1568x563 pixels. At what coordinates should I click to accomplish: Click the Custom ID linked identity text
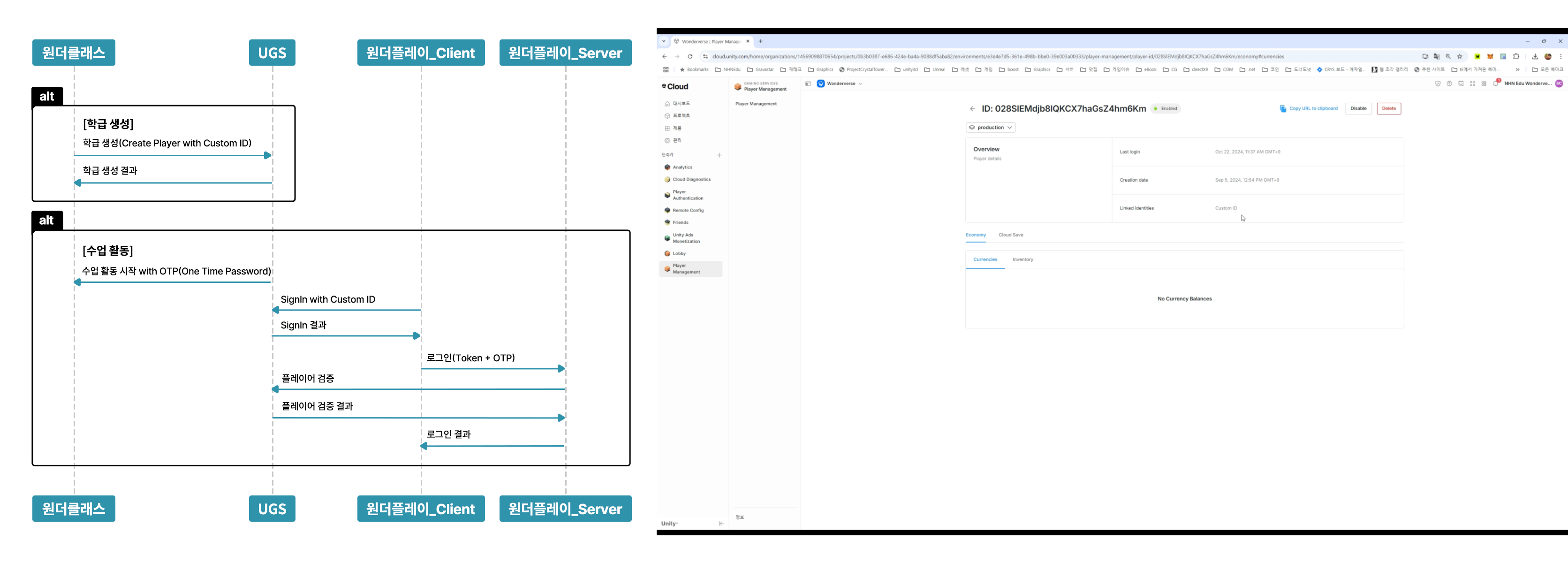1226,208
